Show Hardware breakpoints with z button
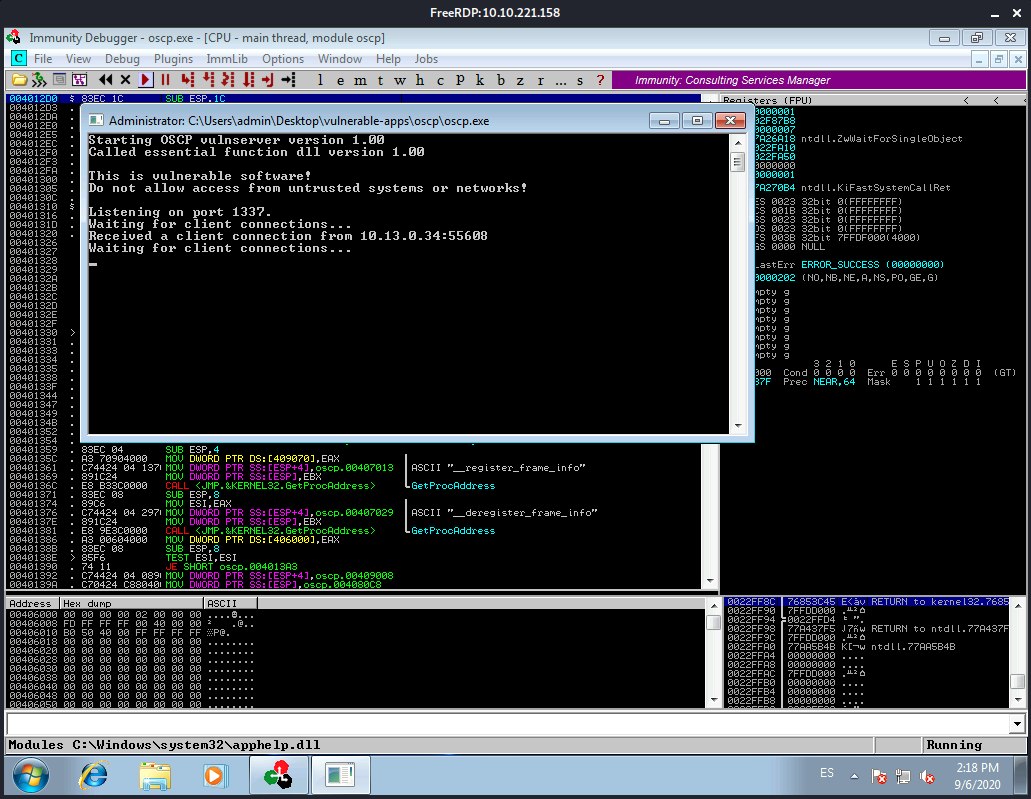This screenshot has width=1031, height=799. (520, 80)
